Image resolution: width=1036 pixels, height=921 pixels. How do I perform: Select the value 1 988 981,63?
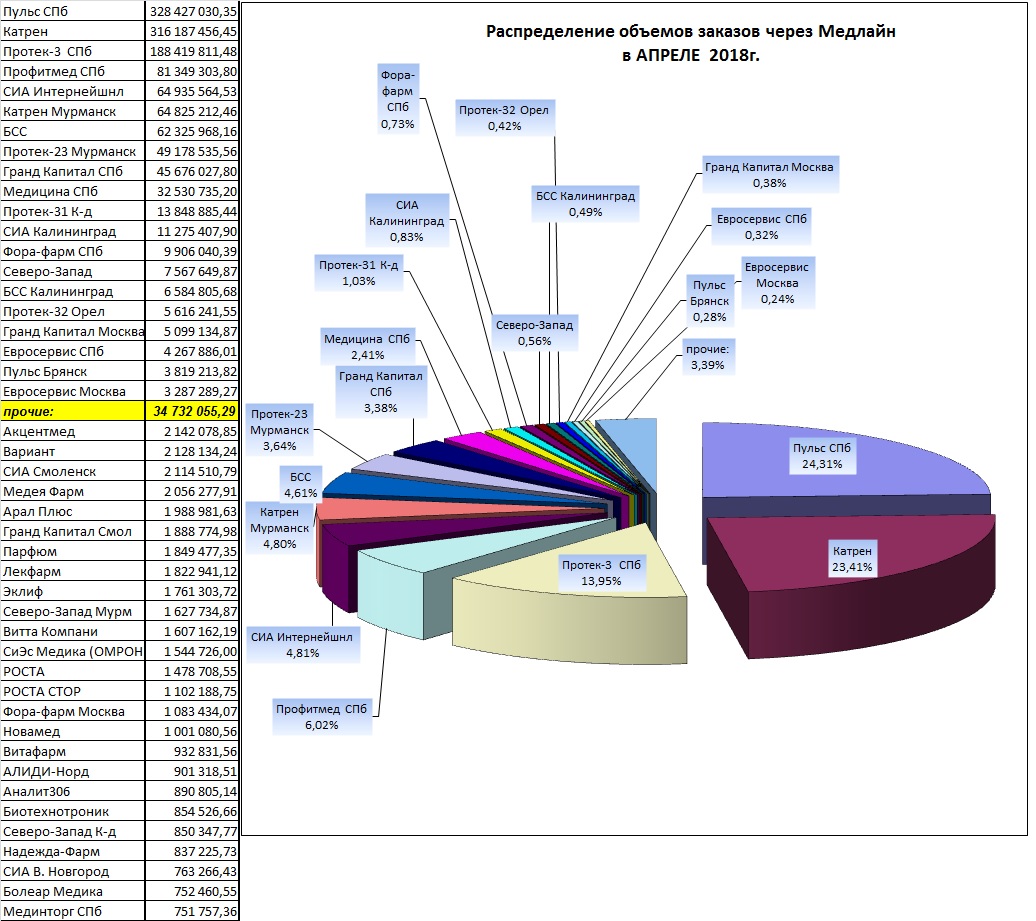[192, 511]
